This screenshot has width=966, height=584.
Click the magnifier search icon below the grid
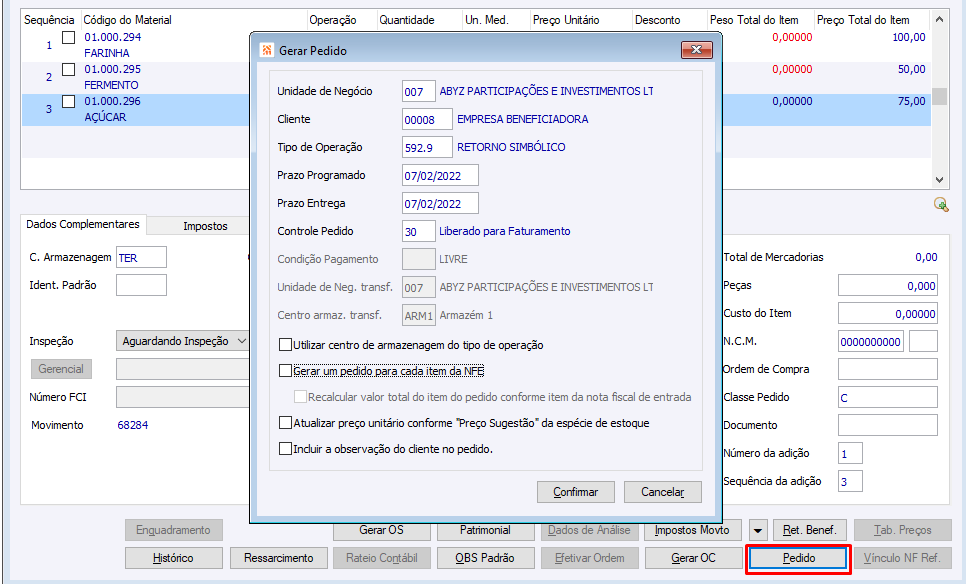click(x=941, y=204)
